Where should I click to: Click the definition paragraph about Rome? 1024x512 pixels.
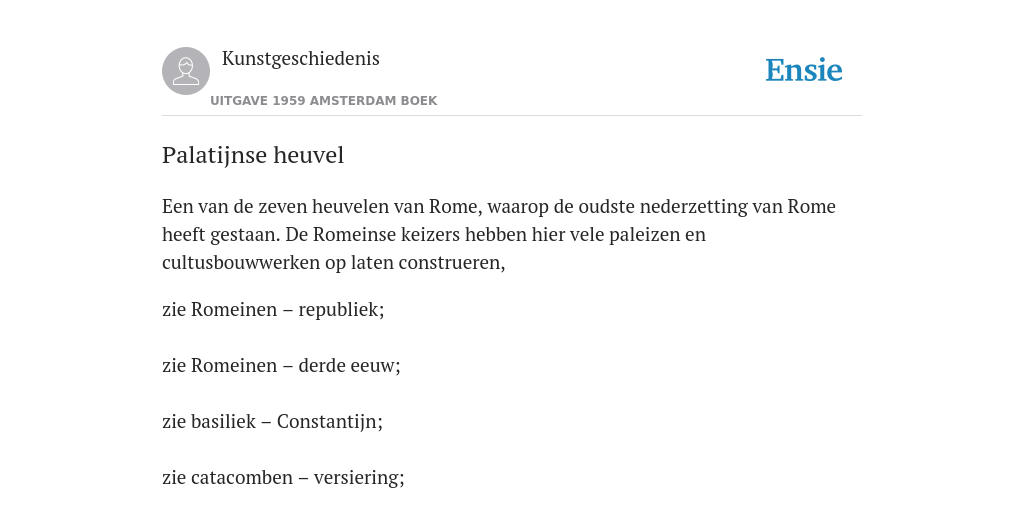499,234
